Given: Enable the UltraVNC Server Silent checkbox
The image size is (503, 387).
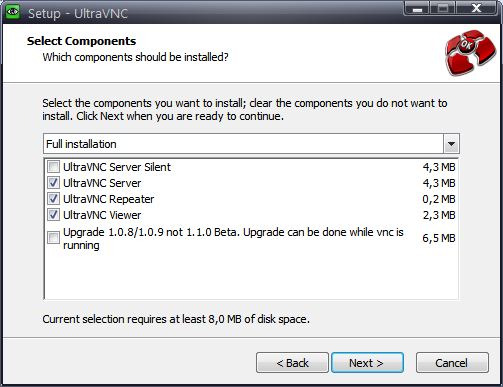Looking at the screenshot, I should click(53, 166).
